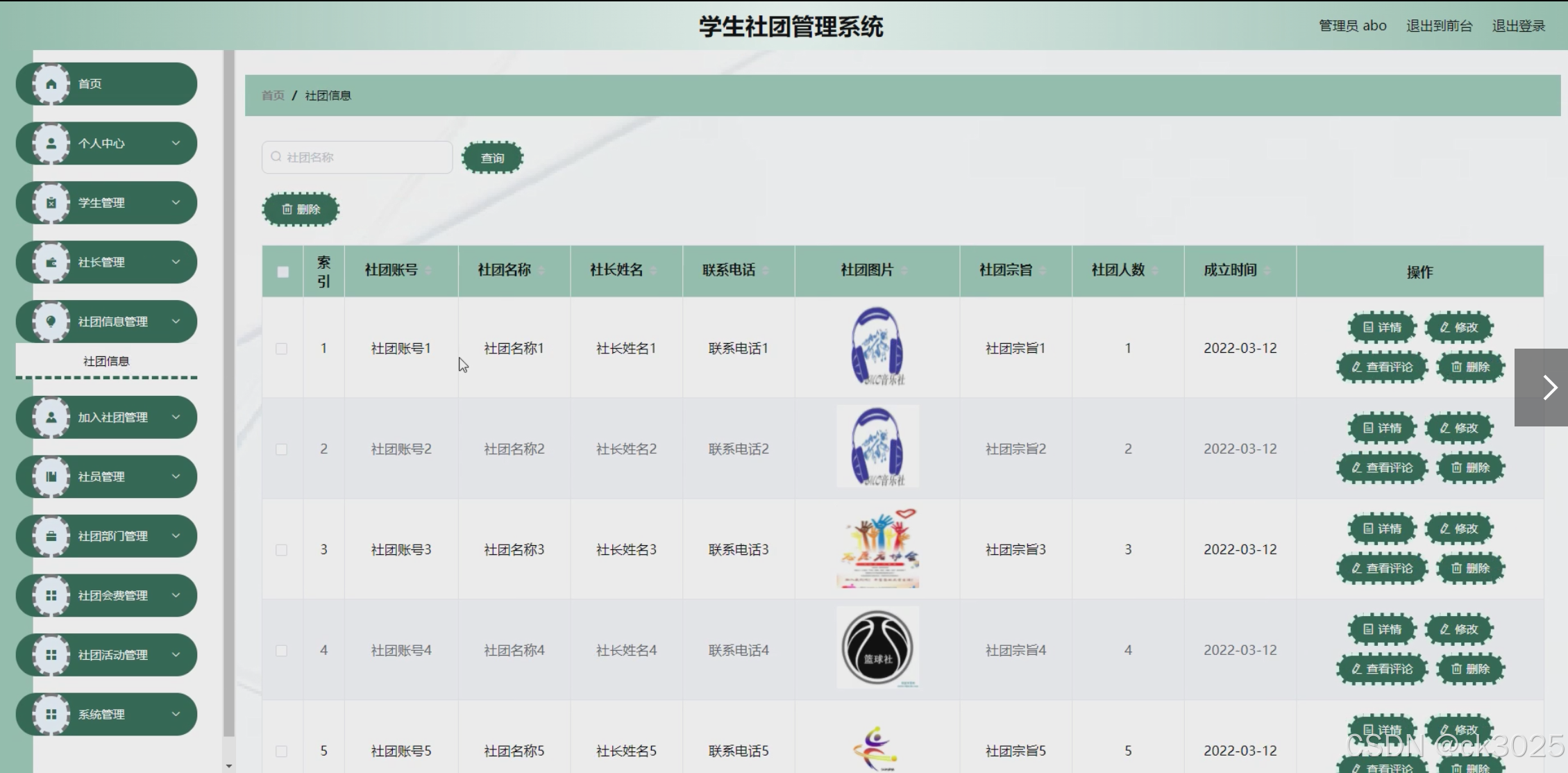
Task: Expand the 社长管理 menu chevron
Action: [176, 263]
